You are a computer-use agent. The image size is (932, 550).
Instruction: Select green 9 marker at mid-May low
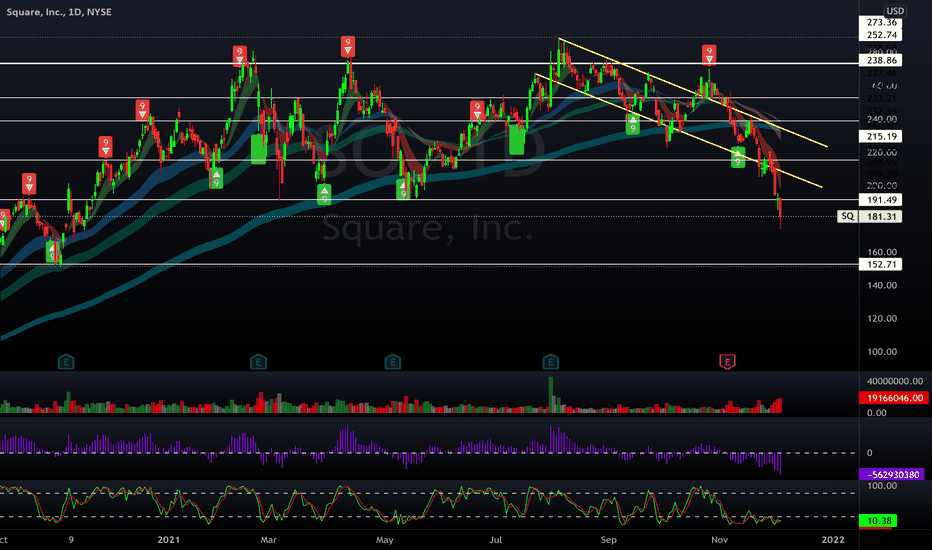point(403,190)
